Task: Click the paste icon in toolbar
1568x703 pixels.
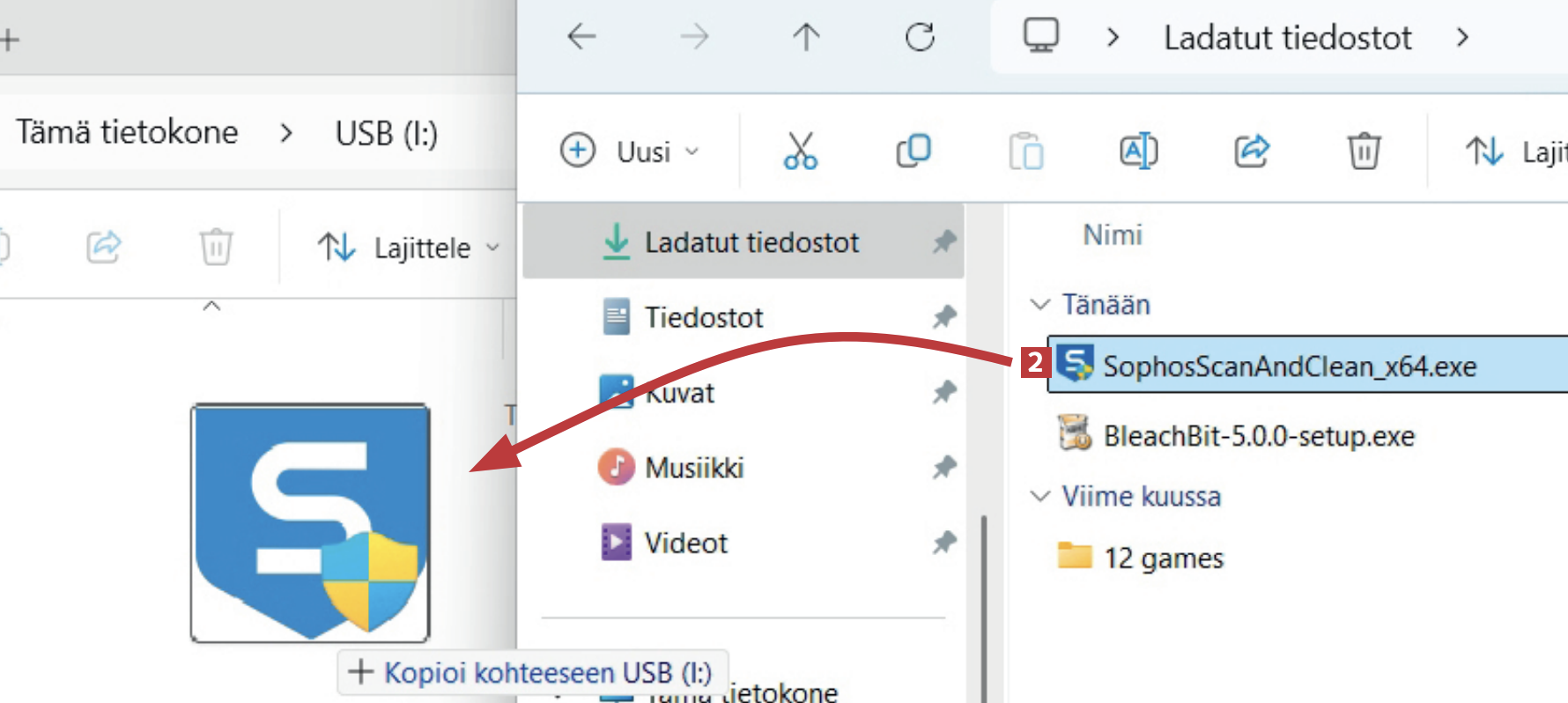Action: 1026,152
